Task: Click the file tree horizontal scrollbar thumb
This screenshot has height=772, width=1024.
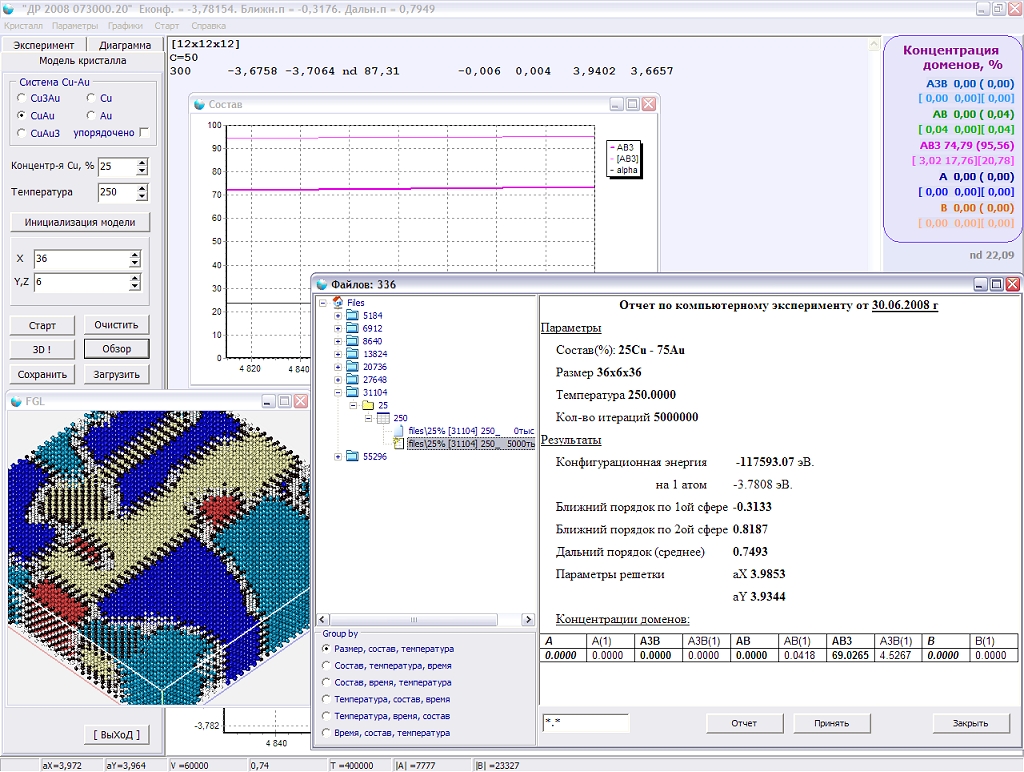Action: point(414,619)
